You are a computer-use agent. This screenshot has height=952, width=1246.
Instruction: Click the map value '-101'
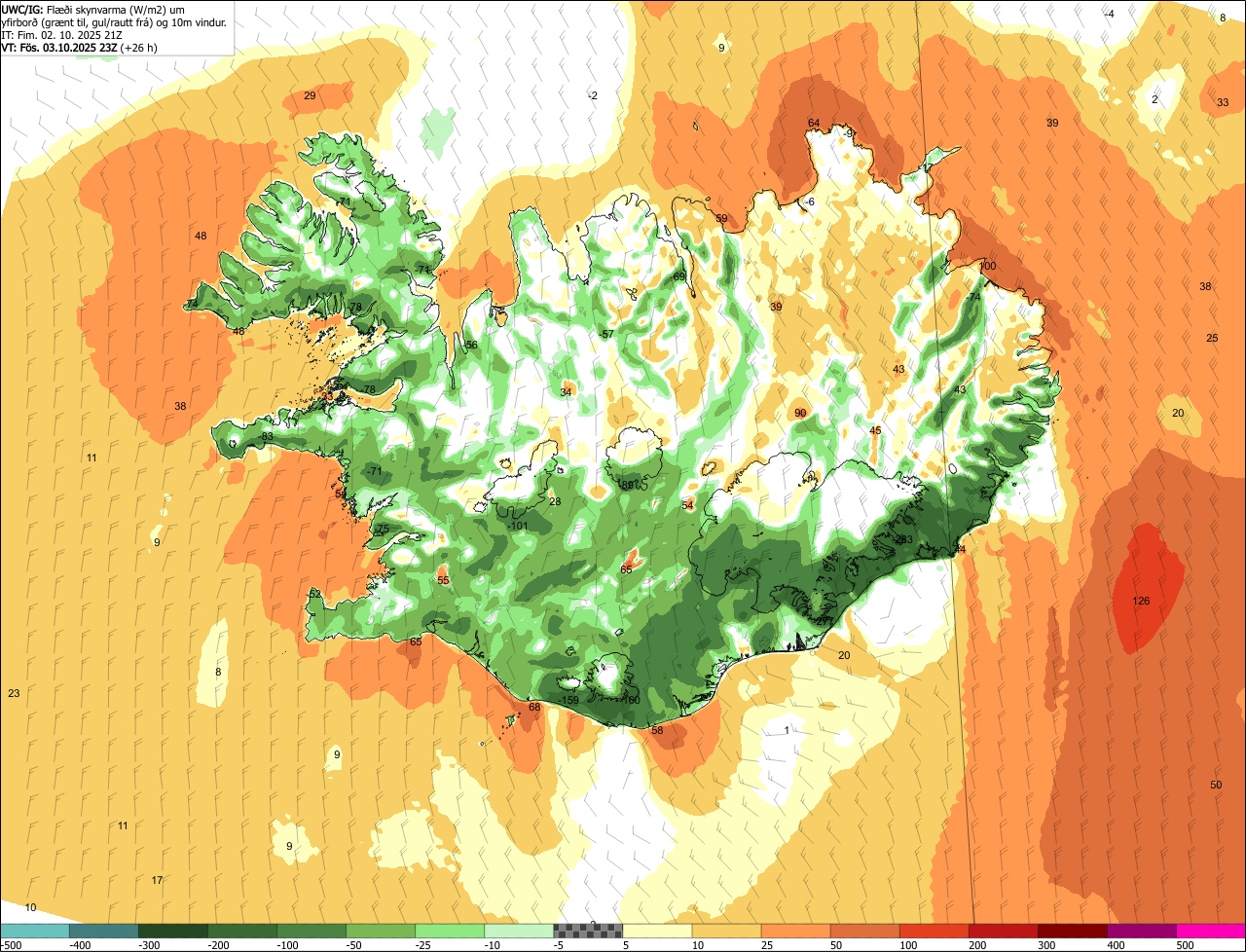coord(519,526)
